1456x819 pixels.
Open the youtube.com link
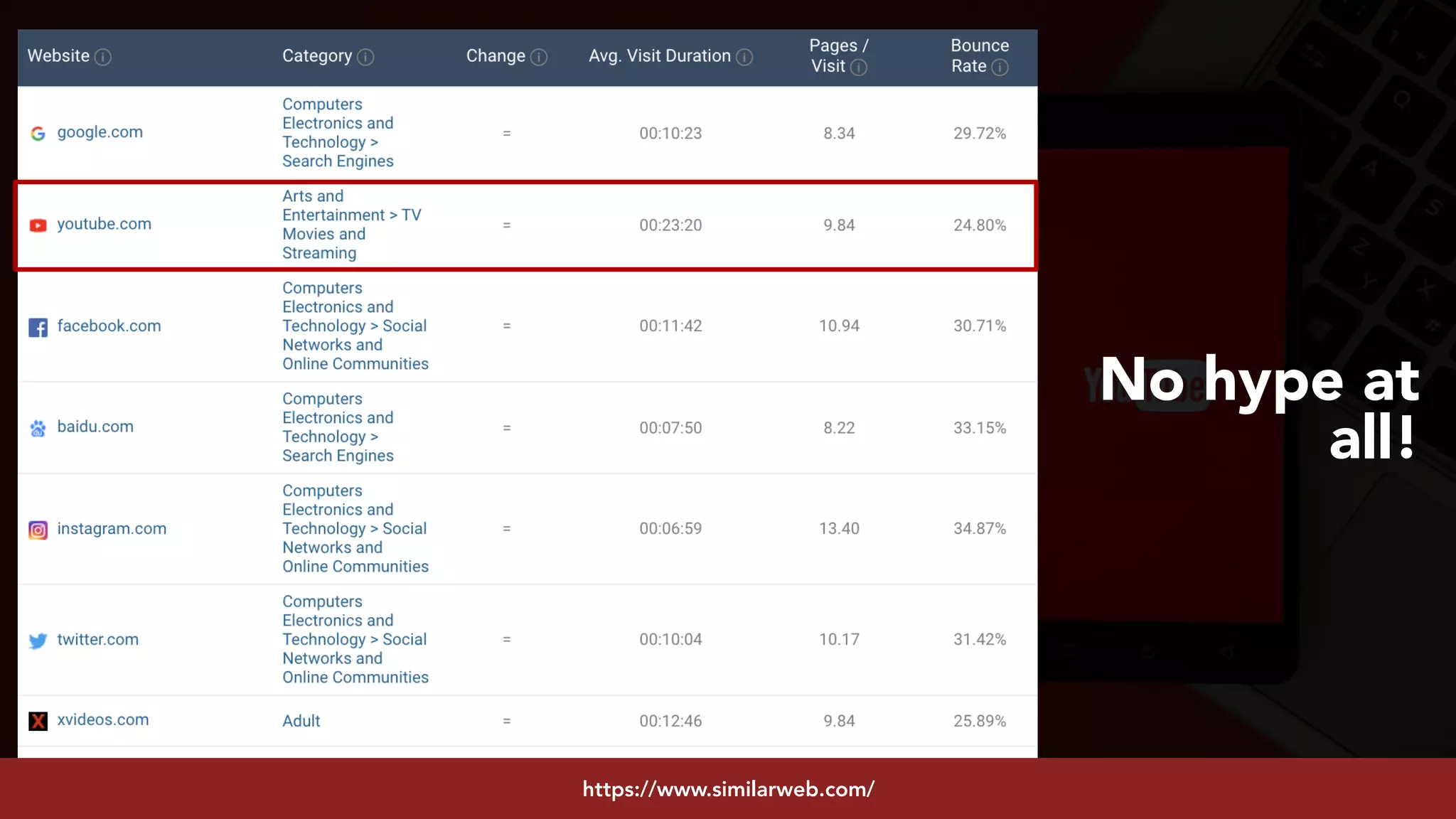coord(105,224)
